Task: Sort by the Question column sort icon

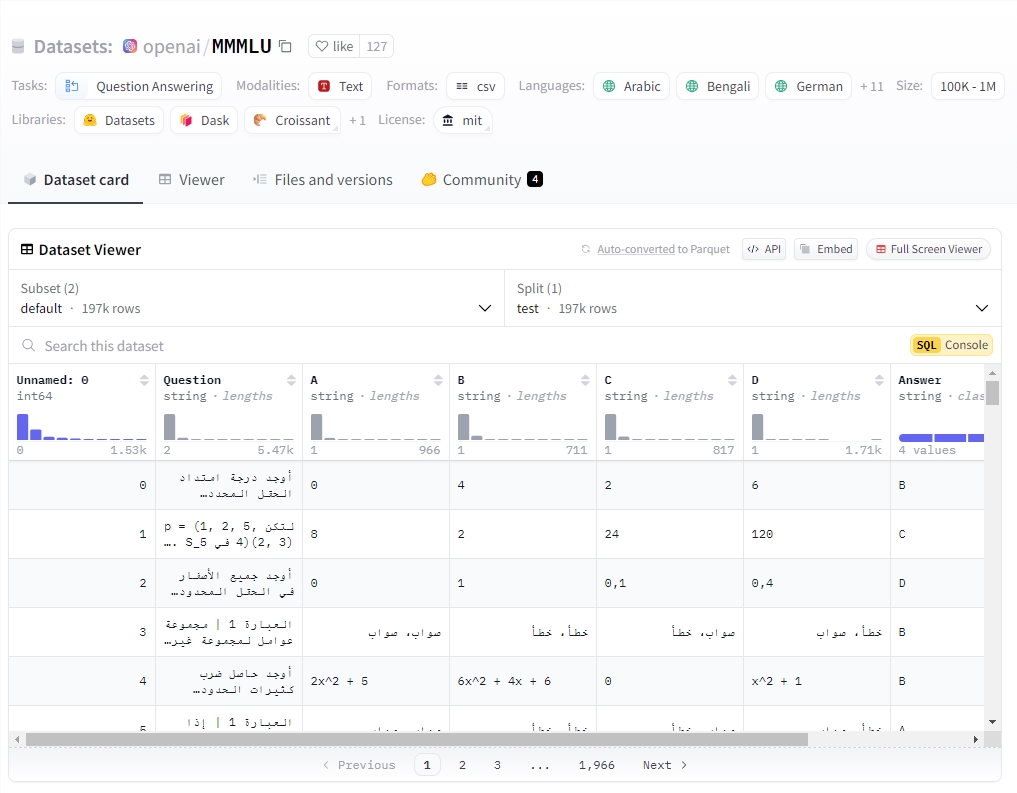Action: [291, 380]
